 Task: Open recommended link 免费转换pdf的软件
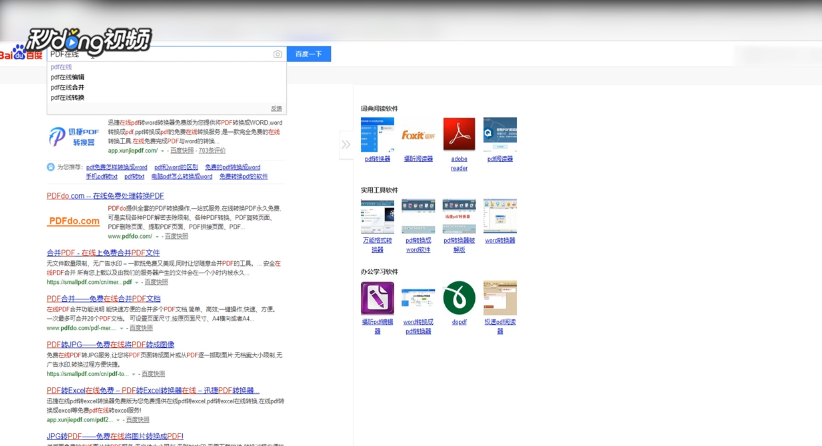pos(243,177)
